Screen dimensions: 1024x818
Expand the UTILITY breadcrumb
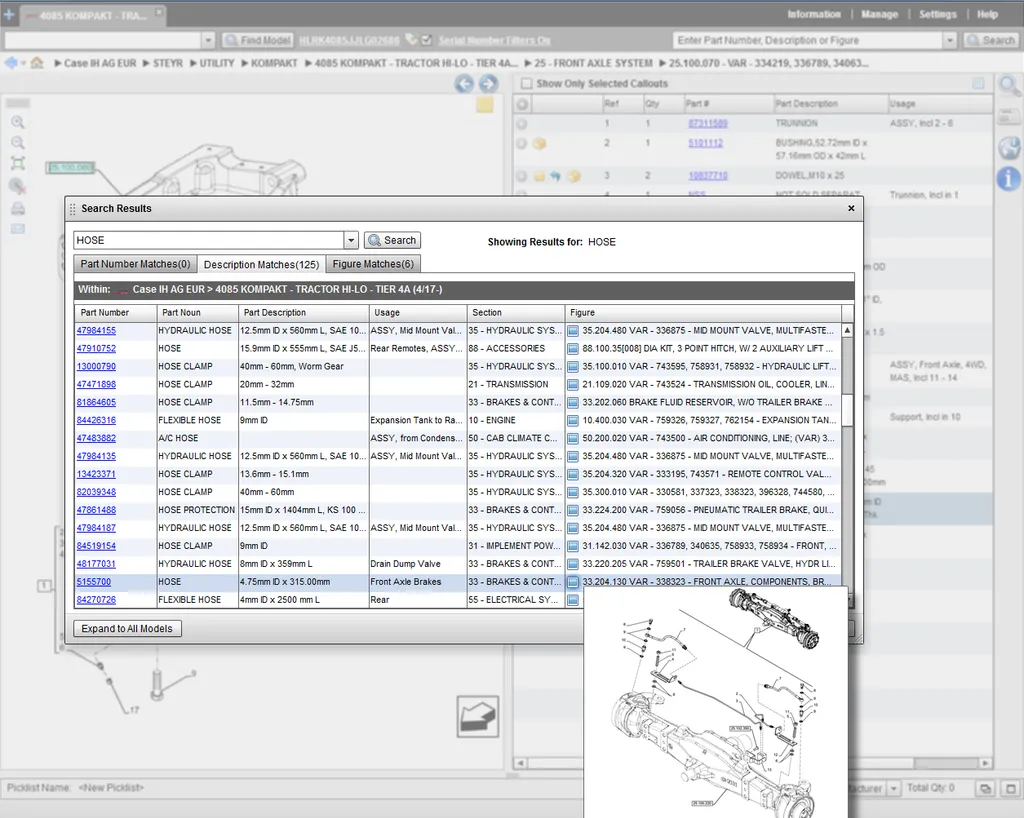click(193, 63)
